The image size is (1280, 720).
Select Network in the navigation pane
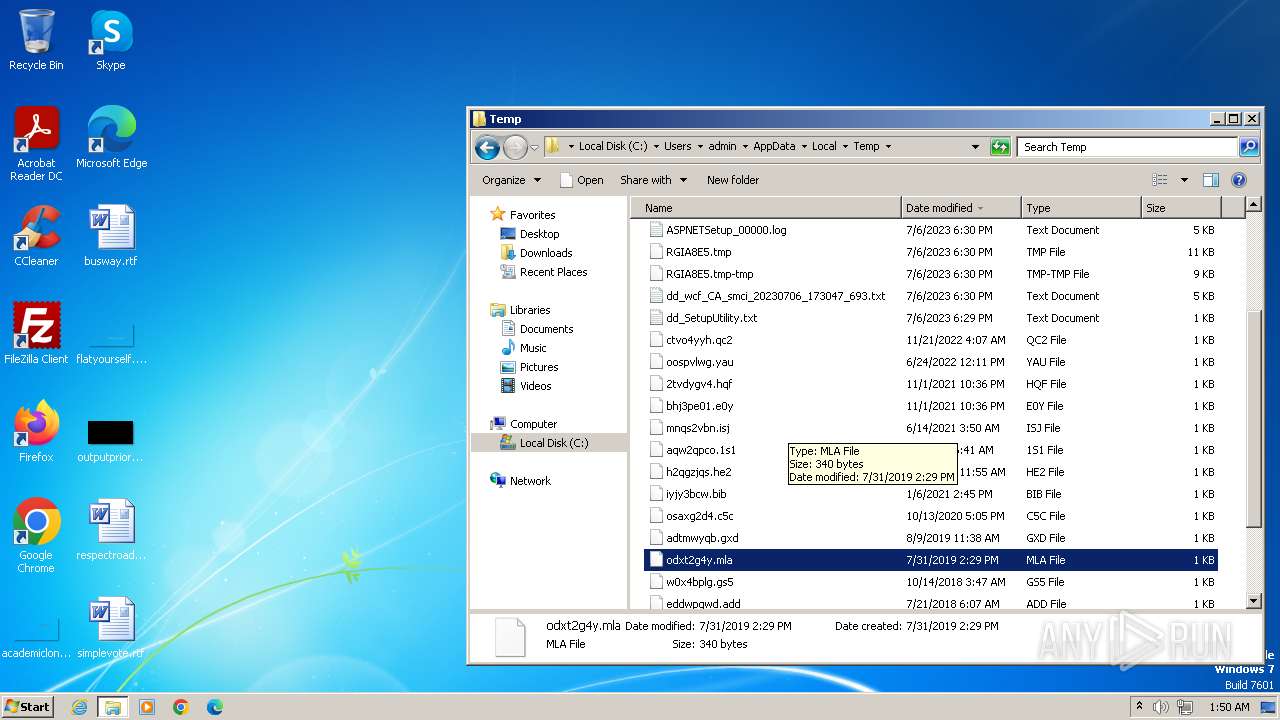coord(530,481)
